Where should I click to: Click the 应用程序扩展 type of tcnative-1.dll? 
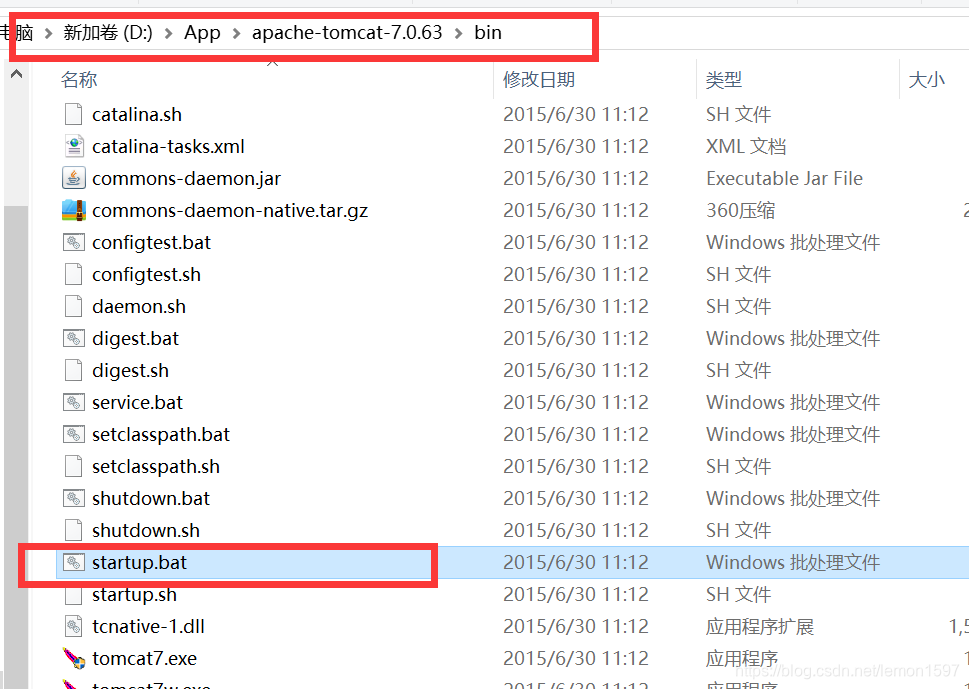click(x=760, y=627)
